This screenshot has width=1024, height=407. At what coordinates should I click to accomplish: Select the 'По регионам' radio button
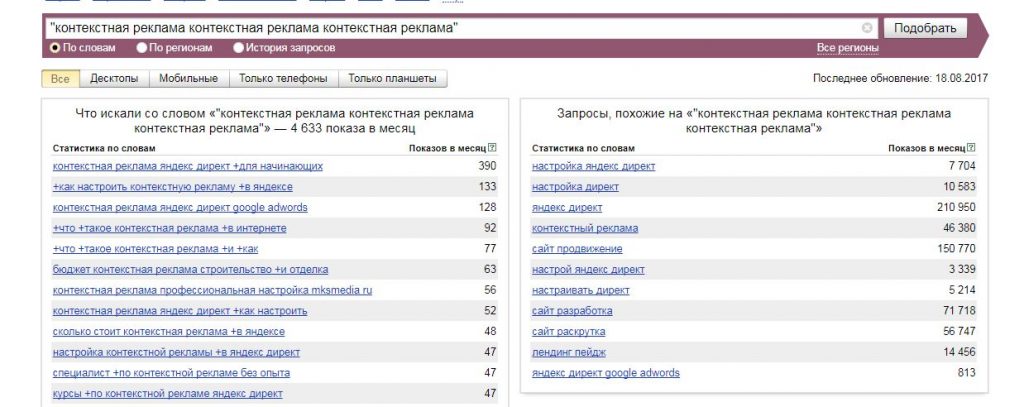tap(142, 48)
